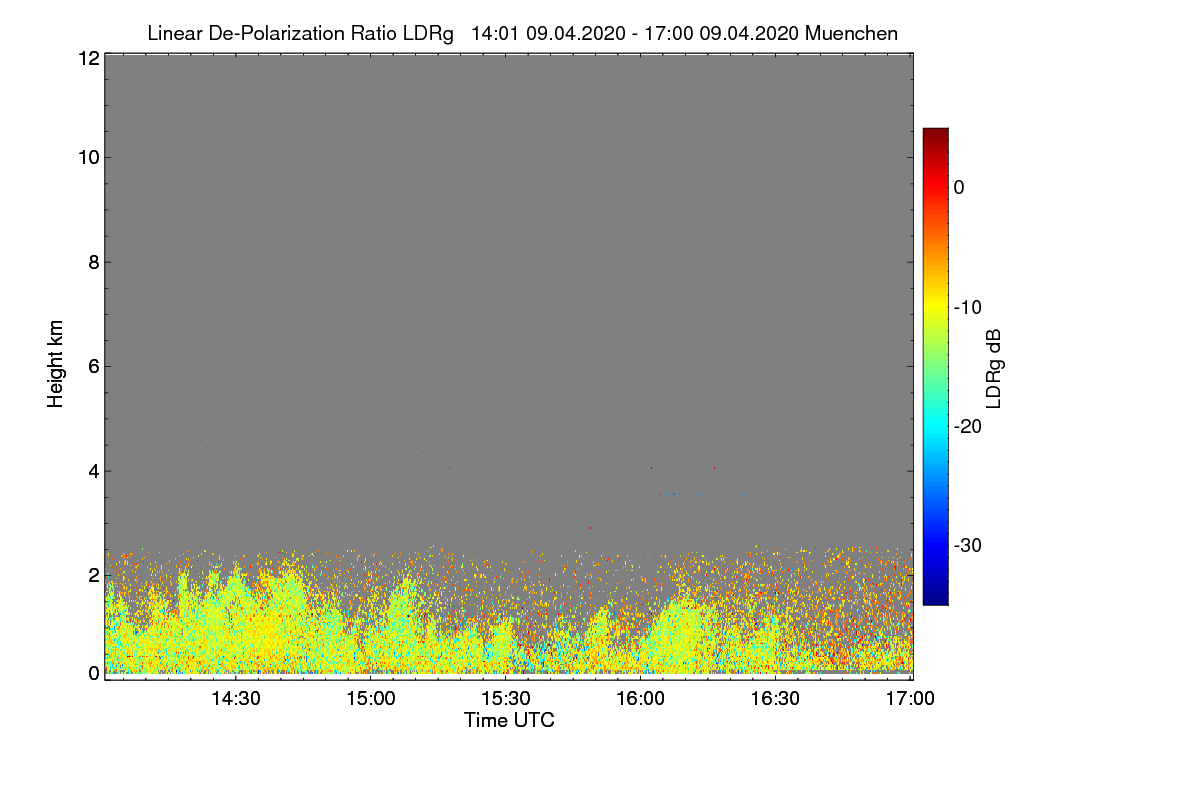
Task: Click the height tick label '12'
Action: click(x=87, y=58)
